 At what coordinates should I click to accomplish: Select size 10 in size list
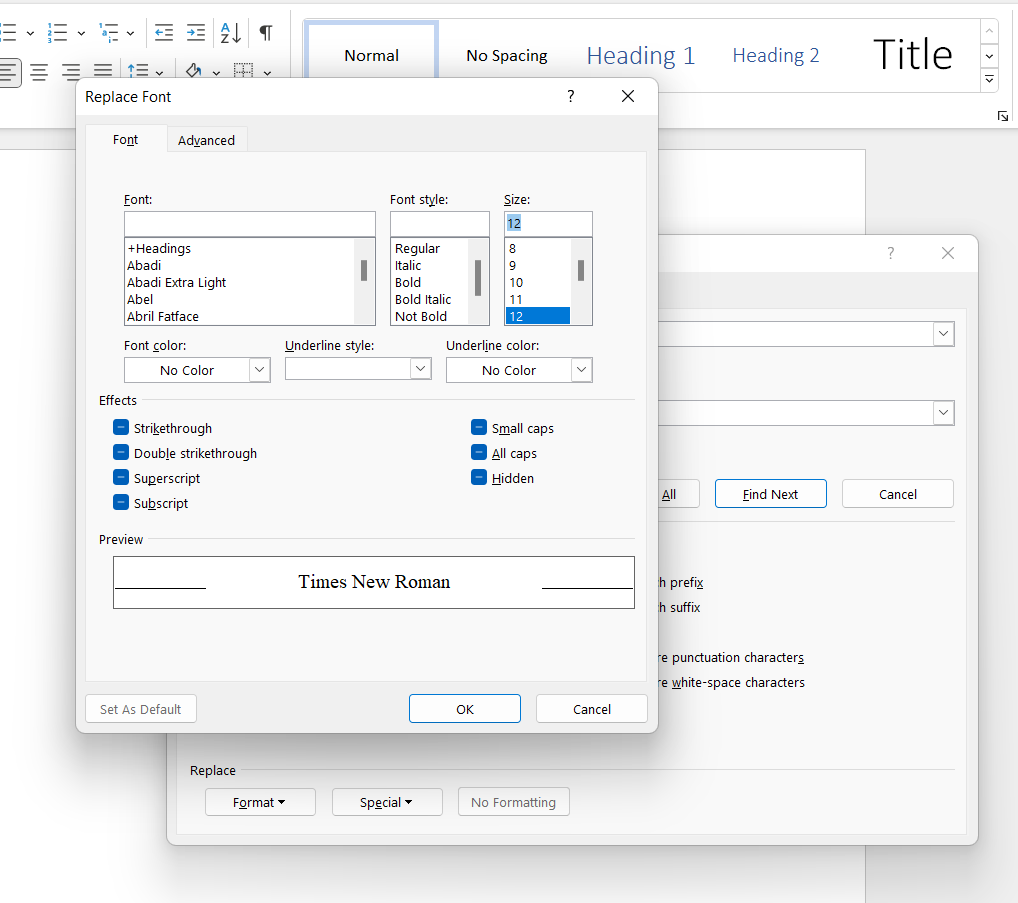[516, 282]
